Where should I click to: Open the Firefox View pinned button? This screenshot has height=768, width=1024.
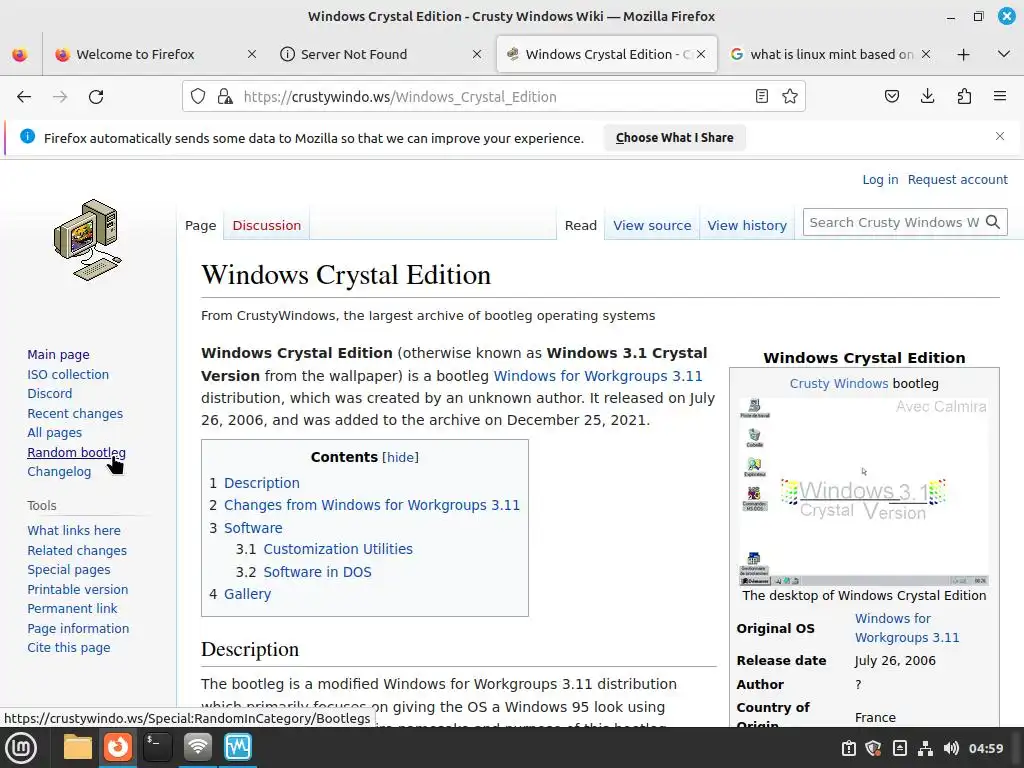[x=20, y=54]
